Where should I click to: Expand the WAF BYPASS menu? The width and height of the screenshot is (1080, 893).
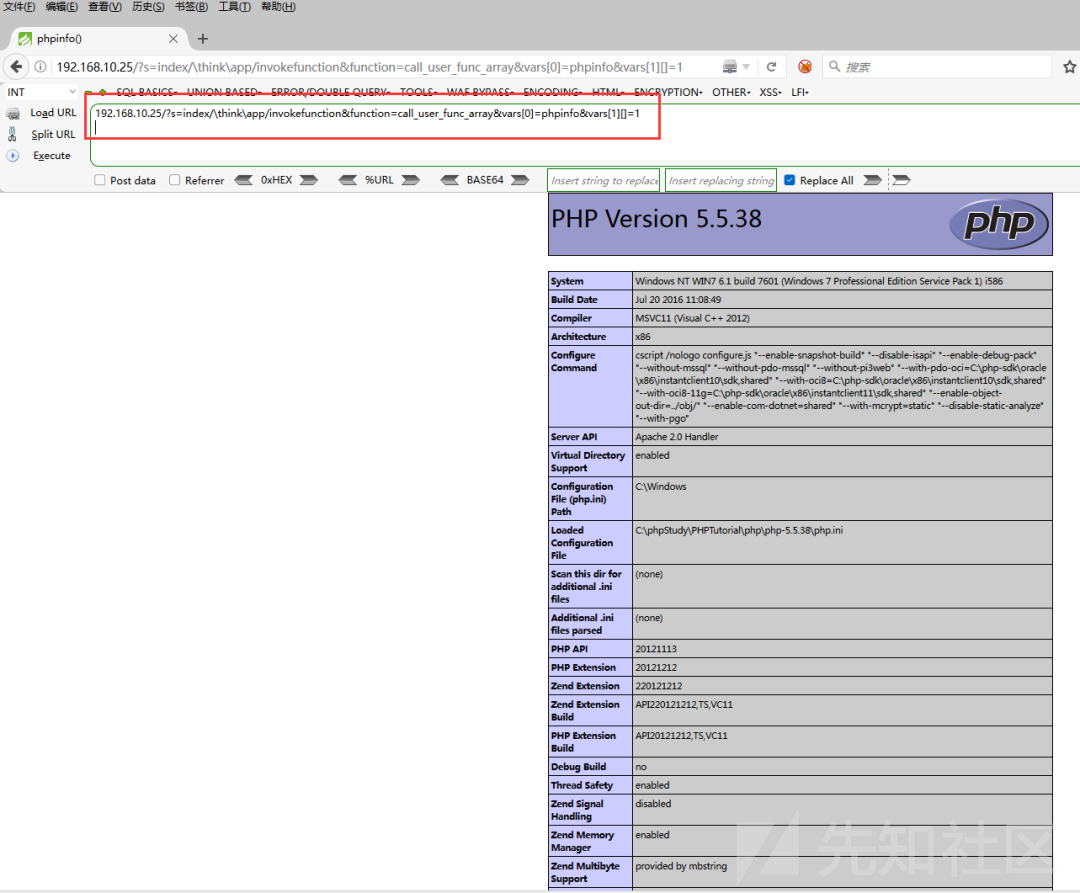pyautogui.click(x=480, y=92)
